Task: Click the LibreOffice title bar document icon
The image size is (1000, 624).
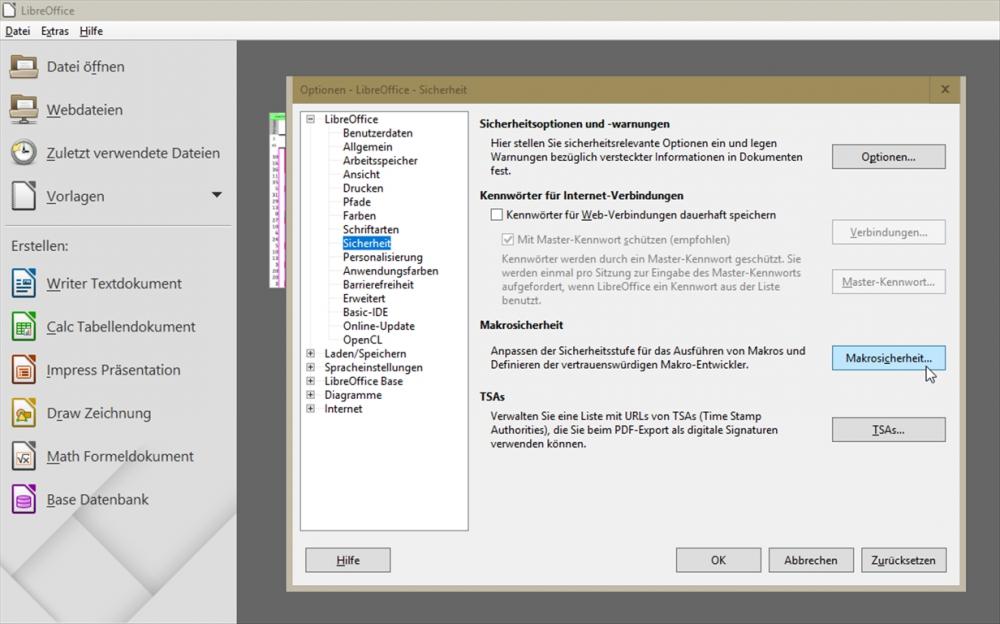Action: pyautogui.click(x=9, y=10)
